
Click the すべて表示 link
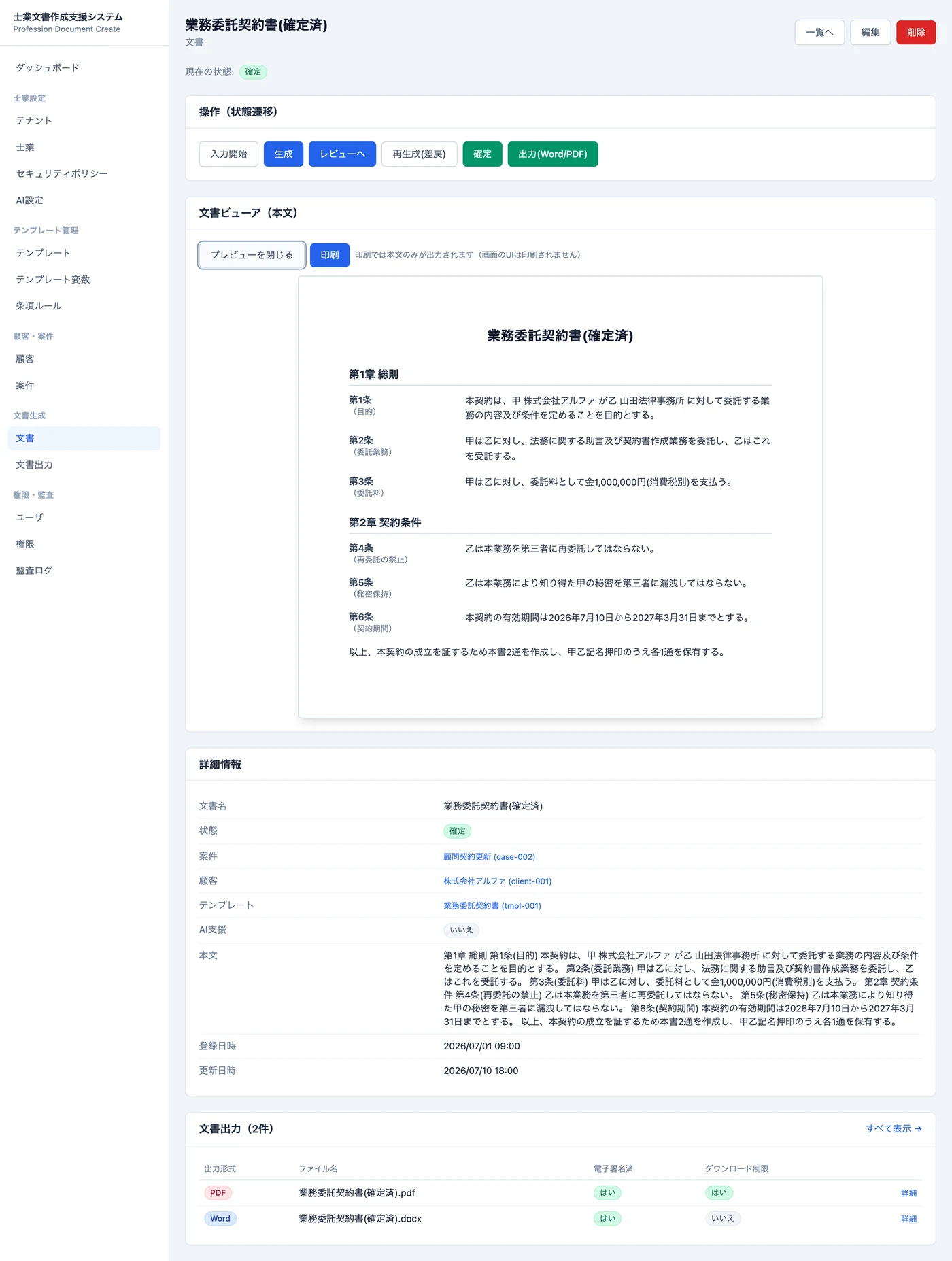[x=894, y=1129]
